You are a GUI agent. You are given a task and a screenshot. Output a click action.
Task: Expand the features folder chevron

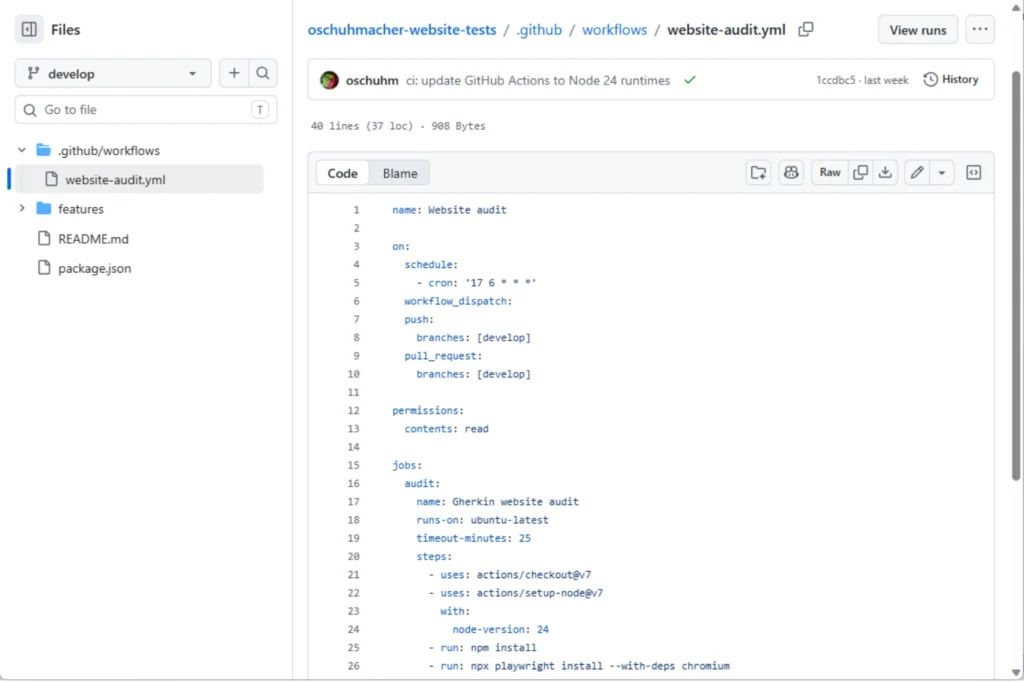pos(22,208)
